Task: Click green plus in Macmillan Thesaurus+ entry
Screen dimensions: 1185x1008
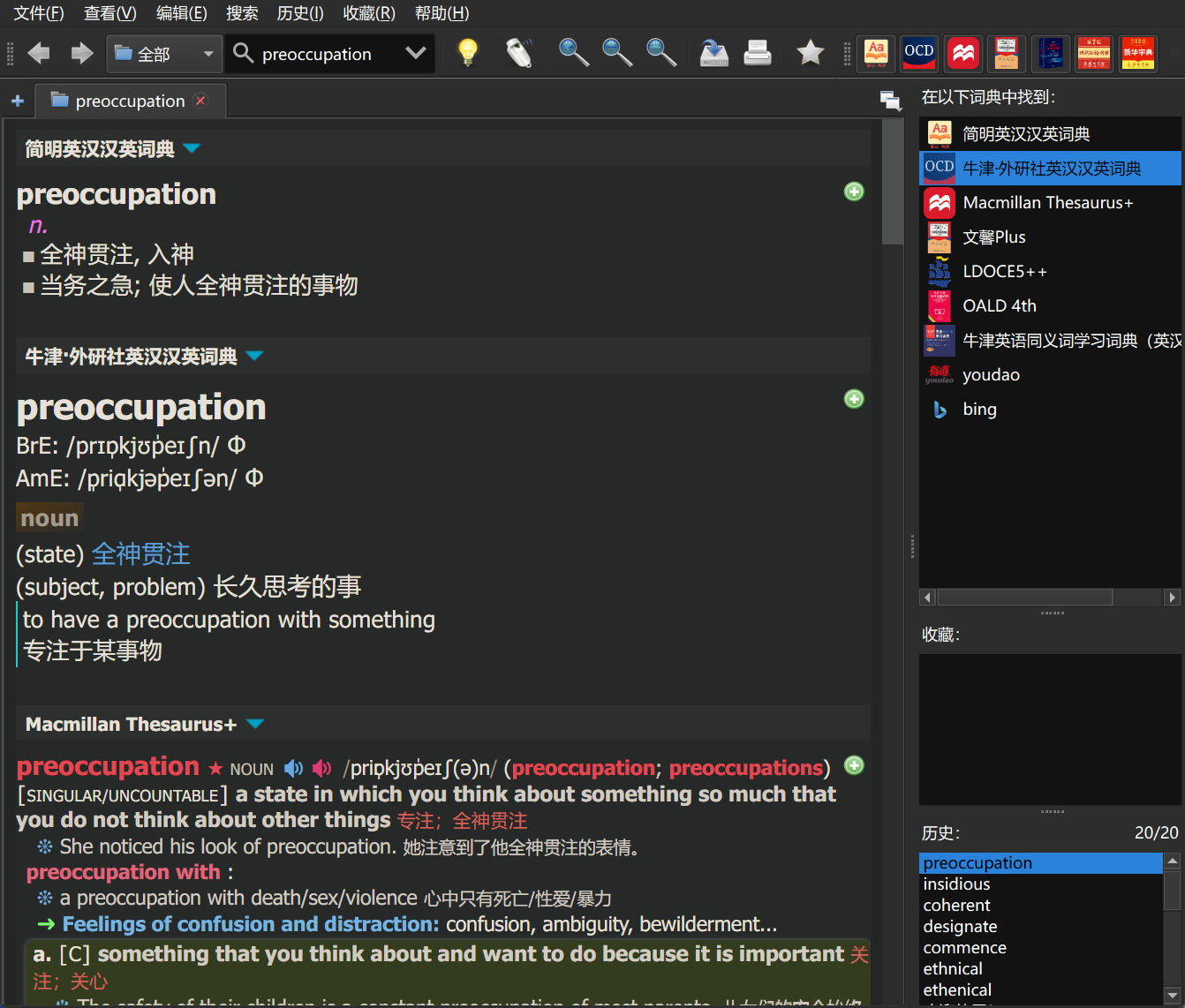Action: click(854, 765)
